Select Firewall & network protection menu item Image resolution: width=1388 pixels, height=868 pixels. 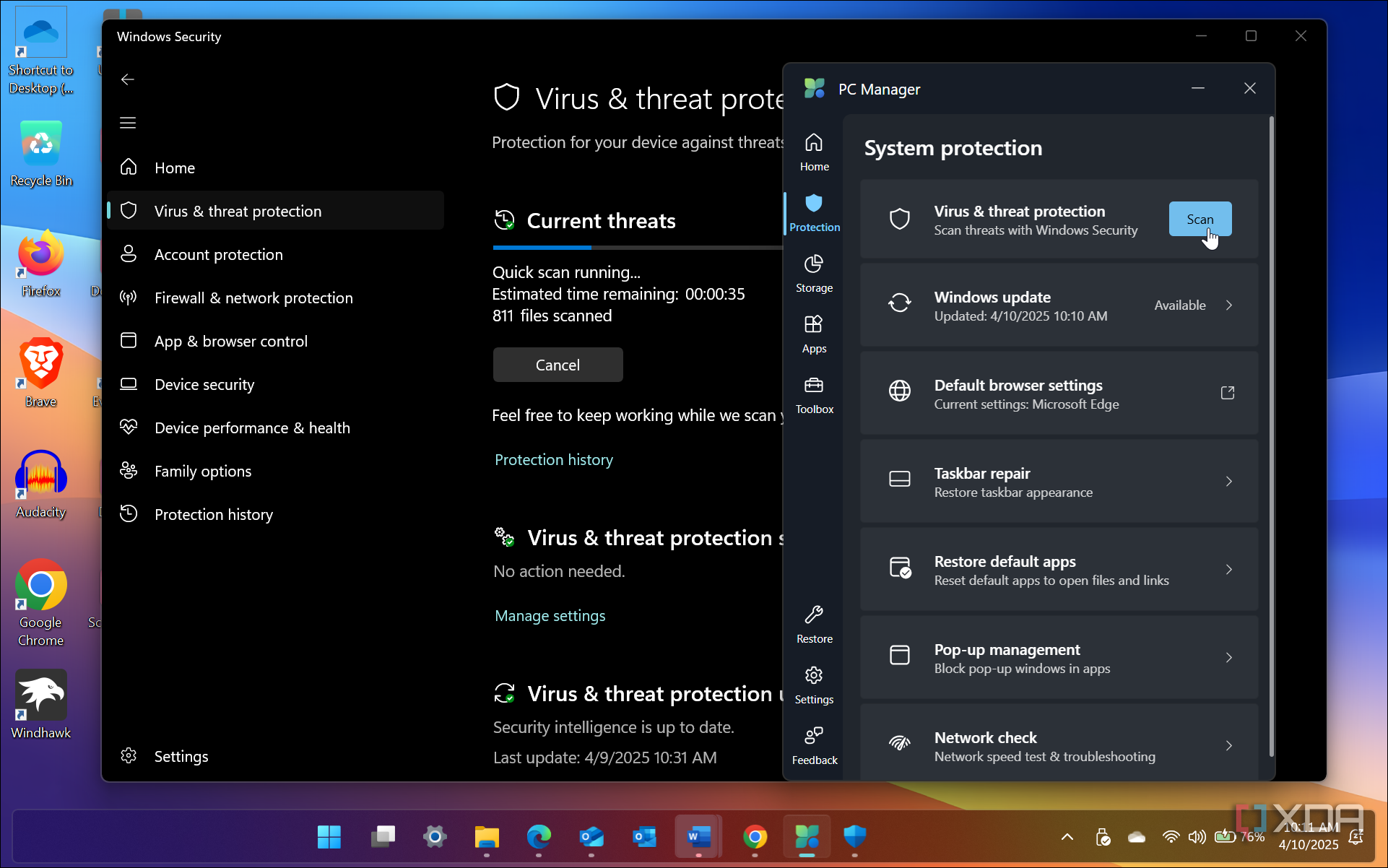253,298
